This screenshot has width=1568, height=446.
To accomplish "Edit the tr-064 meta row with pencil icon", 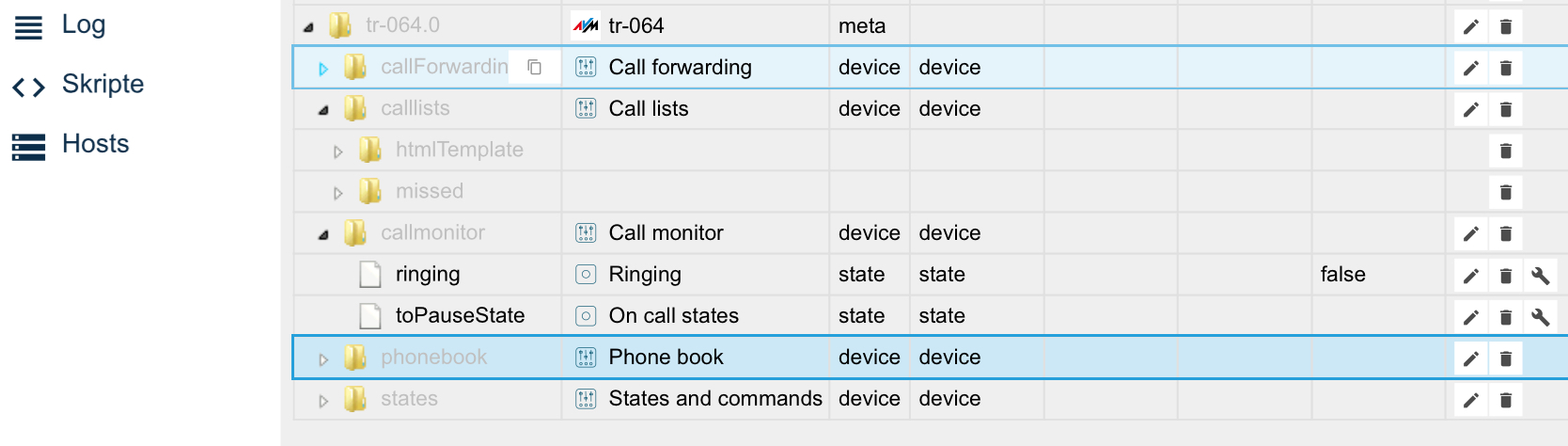I will point(1471,26).
